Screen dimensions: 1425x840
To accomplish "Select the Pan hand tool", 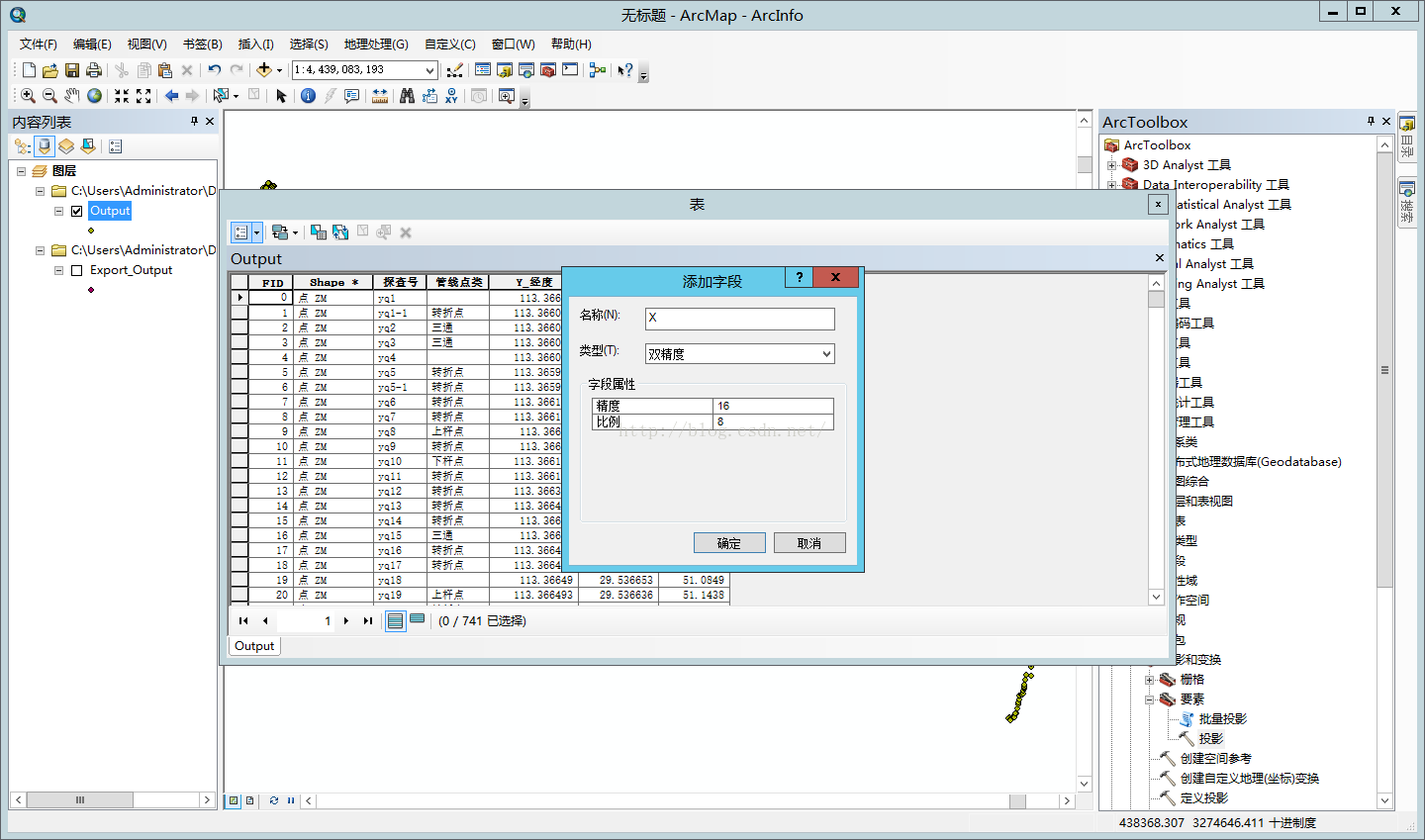I will click(71, 96).
